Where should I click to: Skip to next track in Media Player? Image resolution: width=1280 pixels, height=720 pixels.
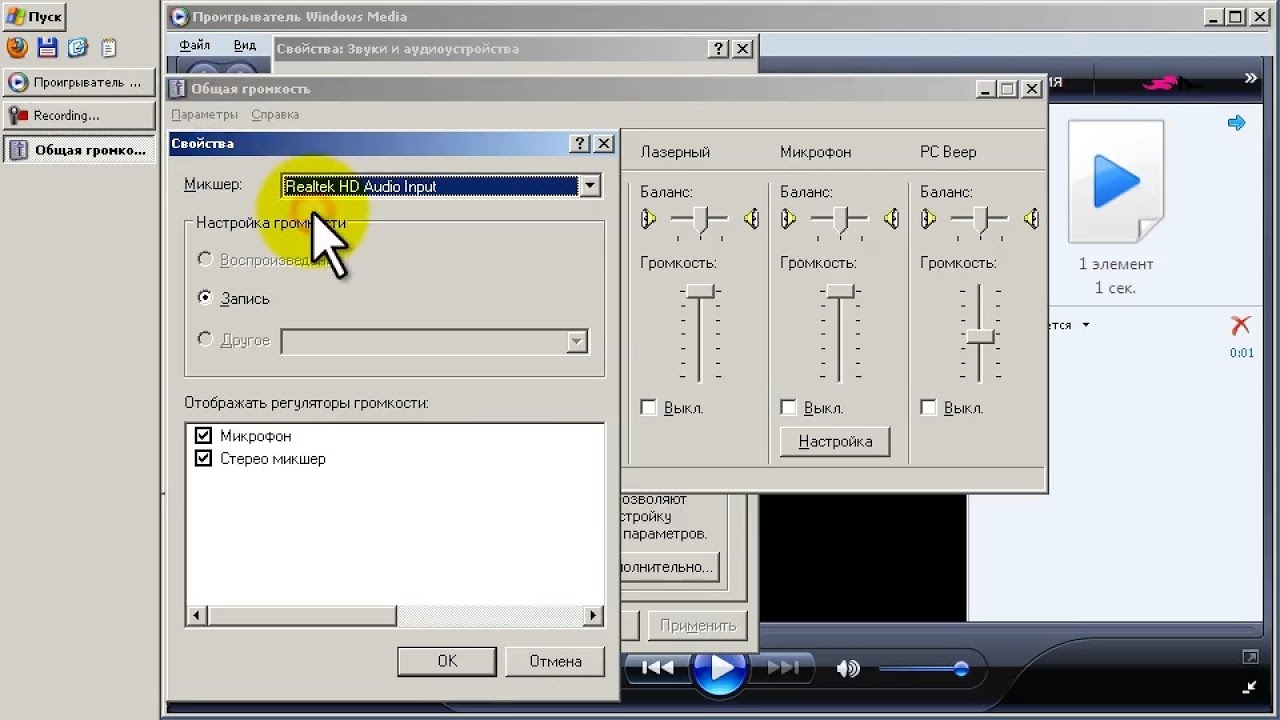pyautogui.click(x=783, y=668)
